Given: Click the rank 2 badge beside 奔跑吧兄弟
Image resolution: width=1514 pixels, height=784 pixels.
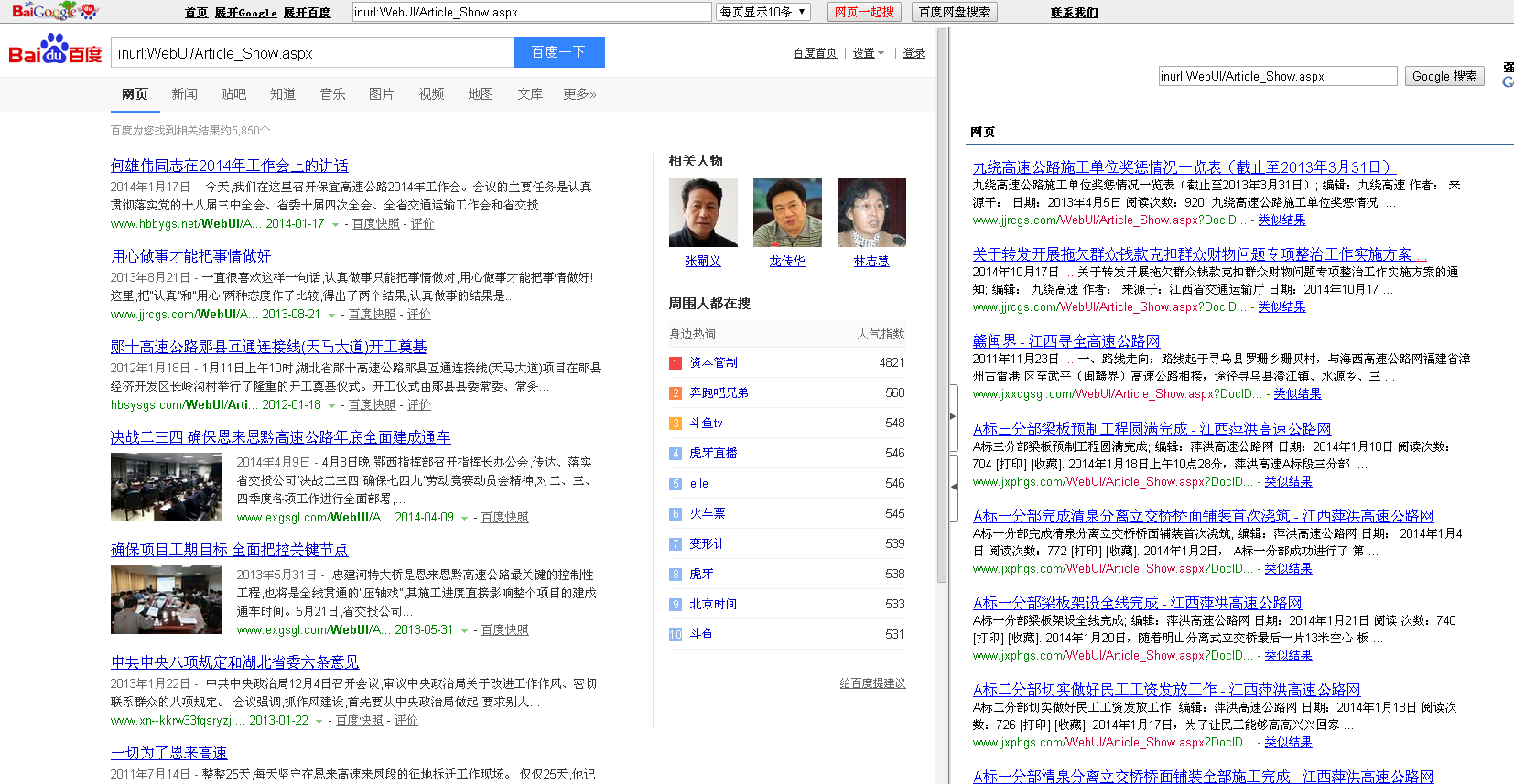Looking at the screenshot, I should (676, 393).
